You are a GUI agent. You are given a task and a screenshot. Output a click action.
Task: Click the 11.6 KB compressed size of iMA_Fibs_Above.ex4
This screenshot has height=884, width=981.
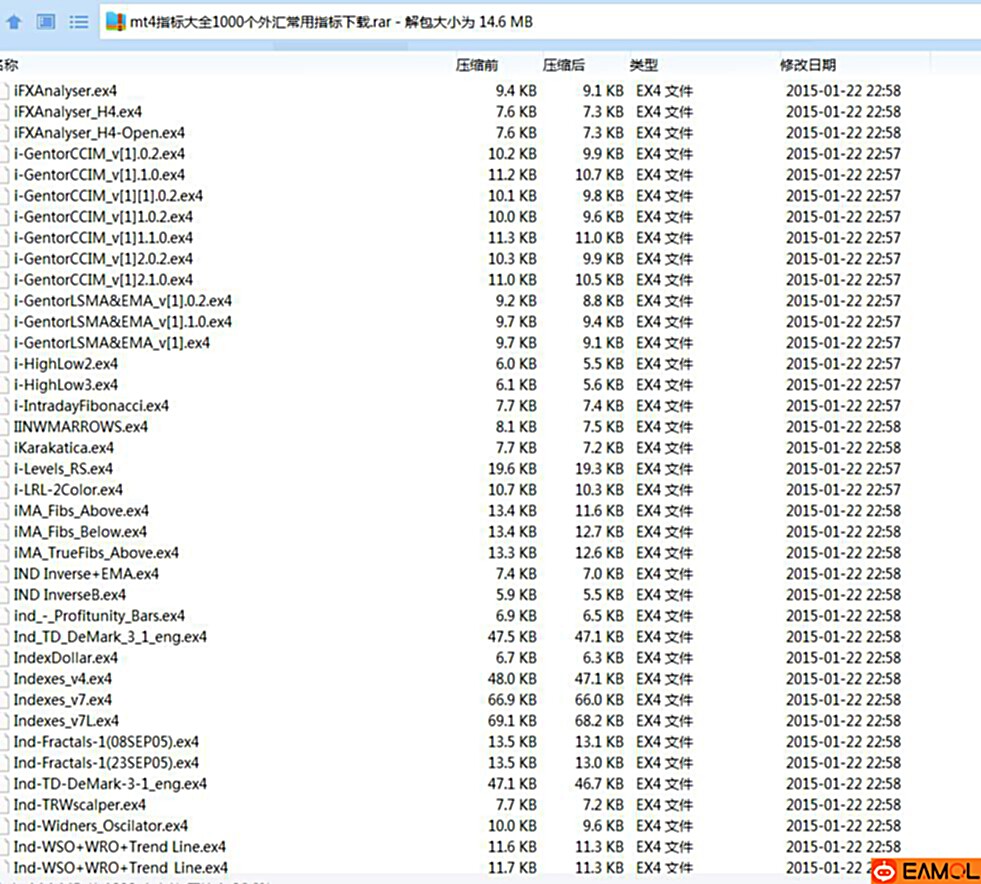(x=599, y=511)
